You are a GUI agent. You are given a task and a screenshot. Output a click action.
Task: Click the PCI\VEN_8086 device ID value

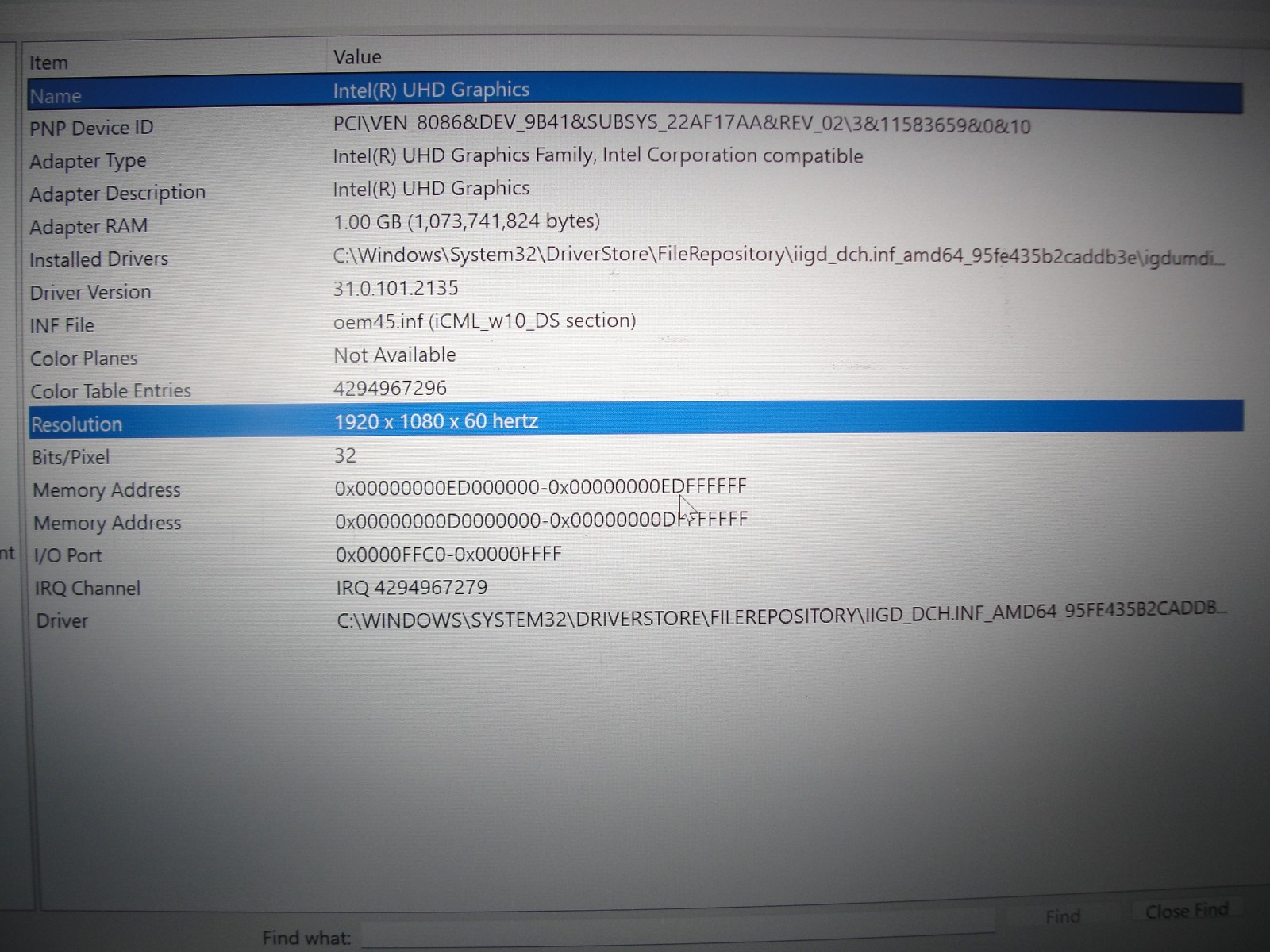click(x=682, y=125)
